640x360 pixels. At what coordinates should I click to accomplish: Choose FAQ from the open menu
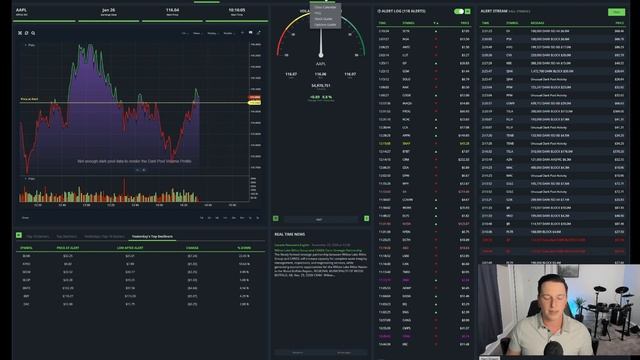point(318,13)
